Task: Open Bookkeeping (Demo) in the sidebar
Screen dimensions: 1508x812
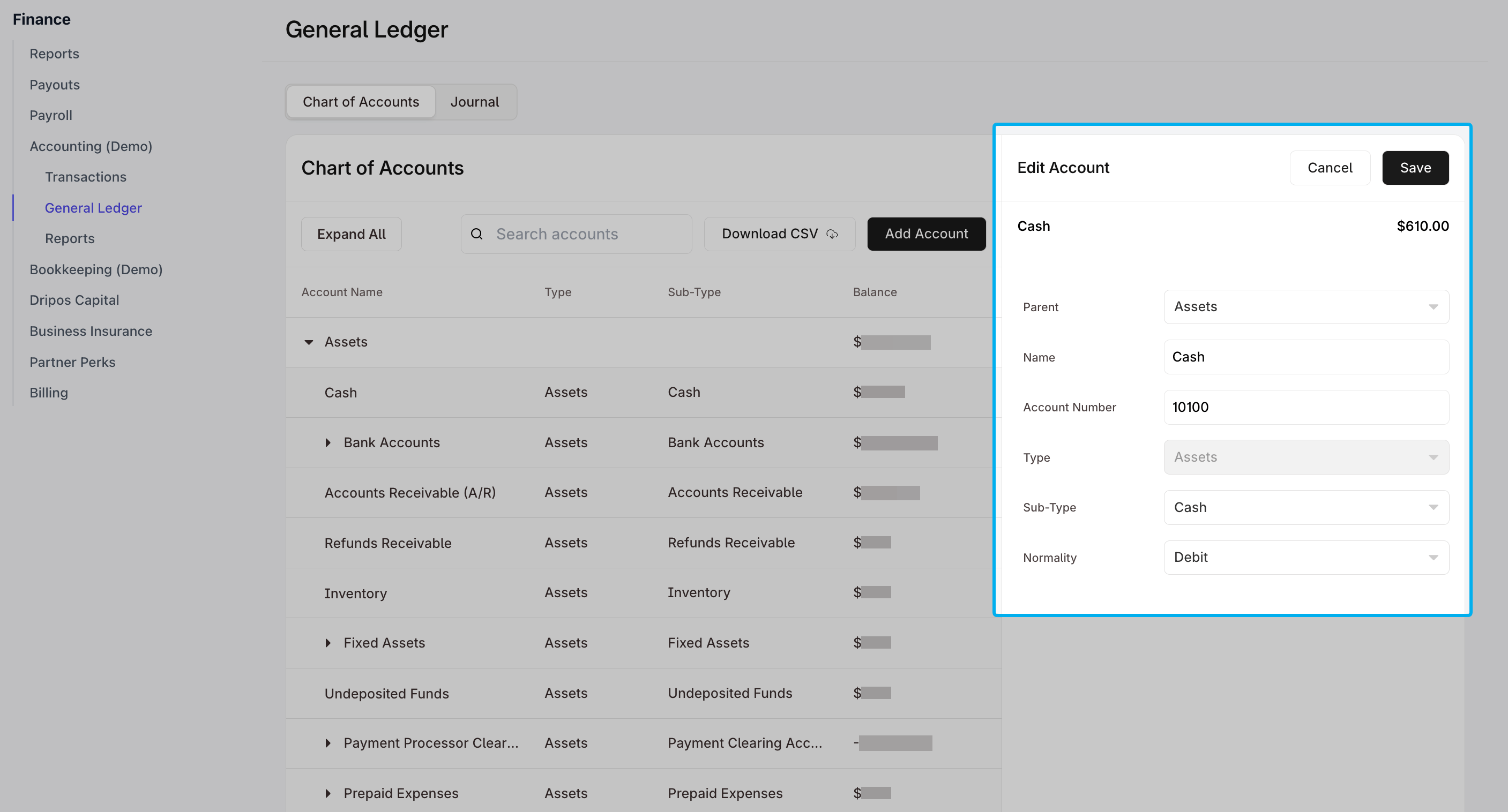Action: [x=96, y=270]
